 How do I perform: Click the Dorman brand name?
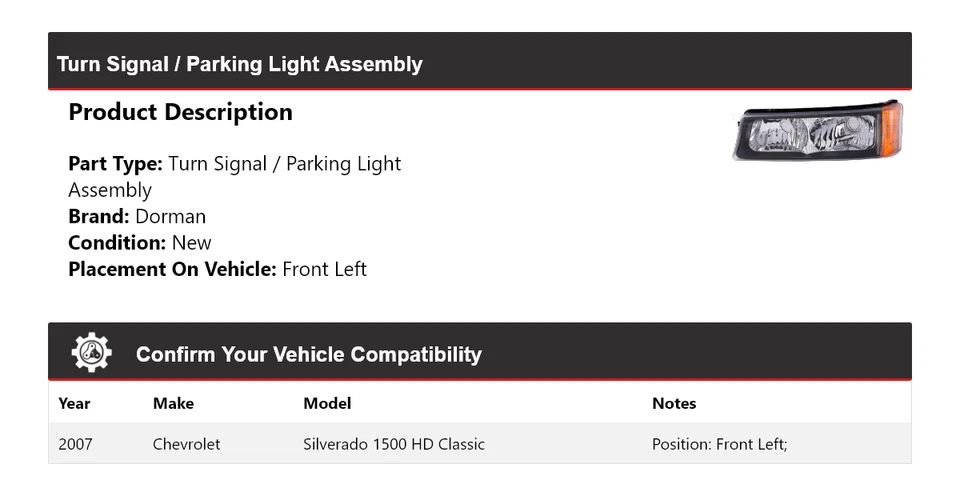(x=170, y=216)
